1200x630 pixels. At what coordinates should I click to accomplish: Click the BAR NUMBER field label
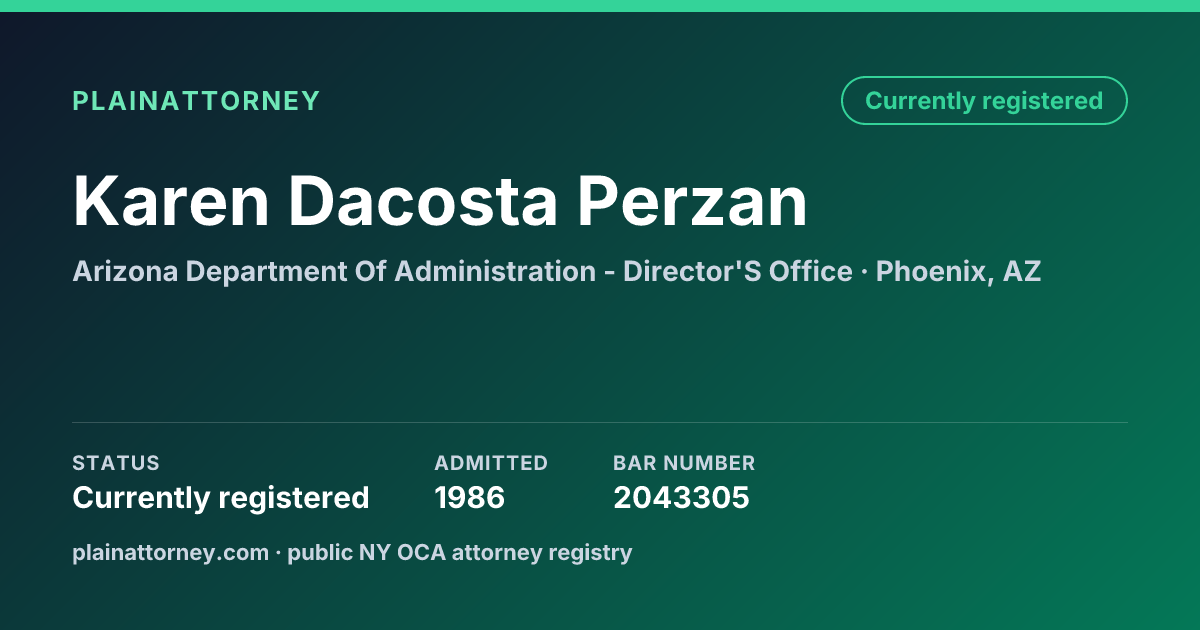pos(684,463)
